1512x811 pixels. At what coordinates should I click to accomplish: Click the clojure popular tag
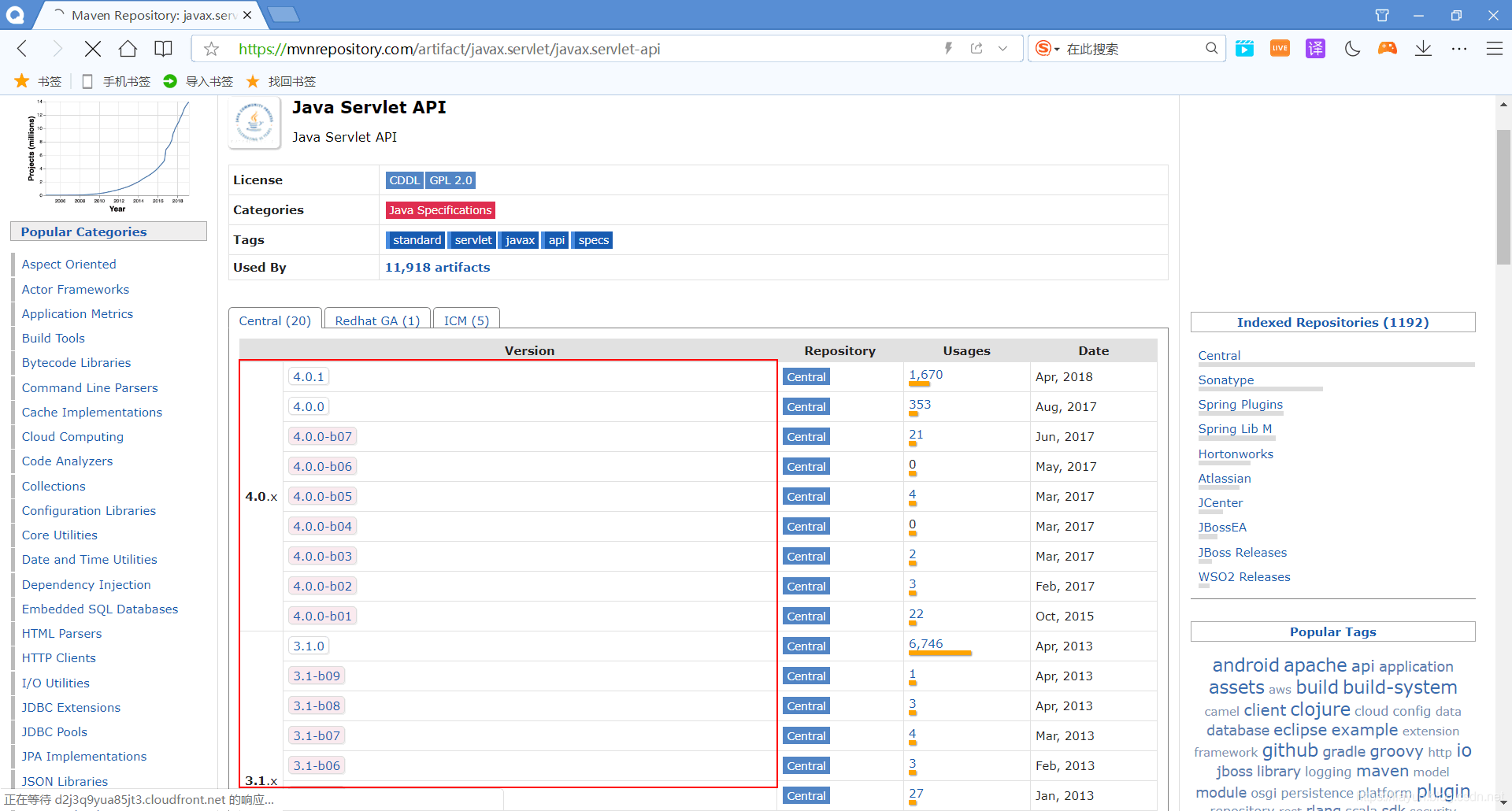click(1320, 709)
